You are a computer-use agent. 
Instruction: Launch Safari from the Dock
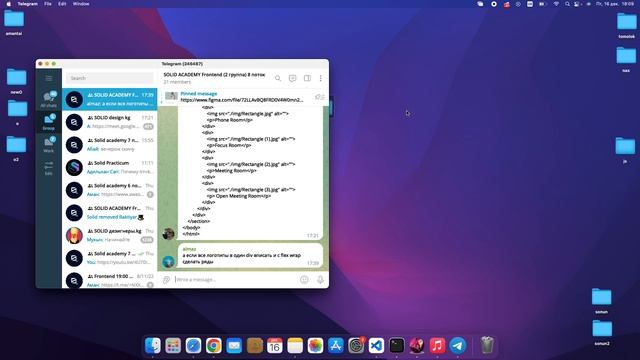pyautogui.click(x=193, y=345)
